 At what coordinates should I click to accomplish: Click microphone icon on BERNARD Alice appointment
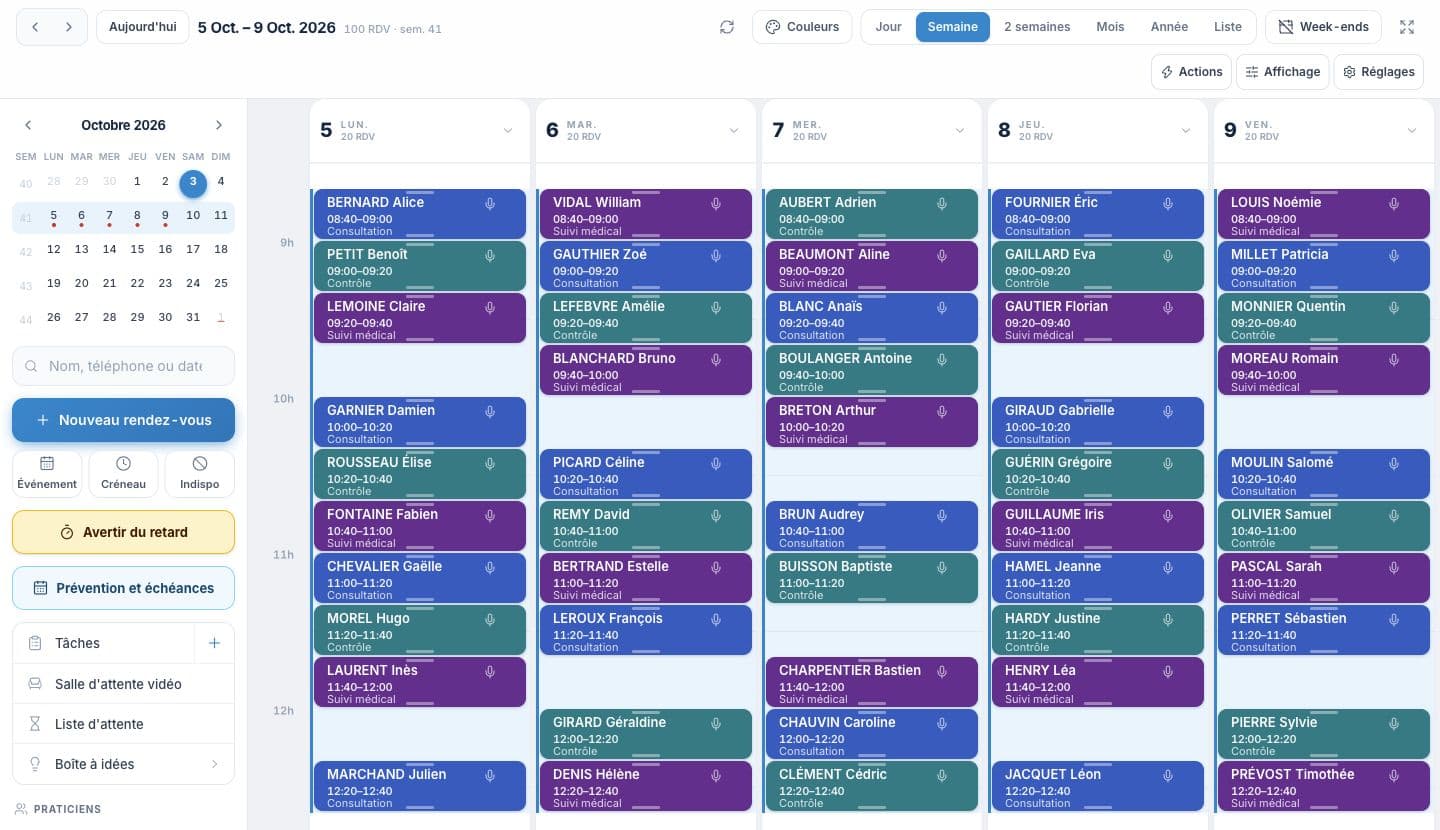pos(490,204)
